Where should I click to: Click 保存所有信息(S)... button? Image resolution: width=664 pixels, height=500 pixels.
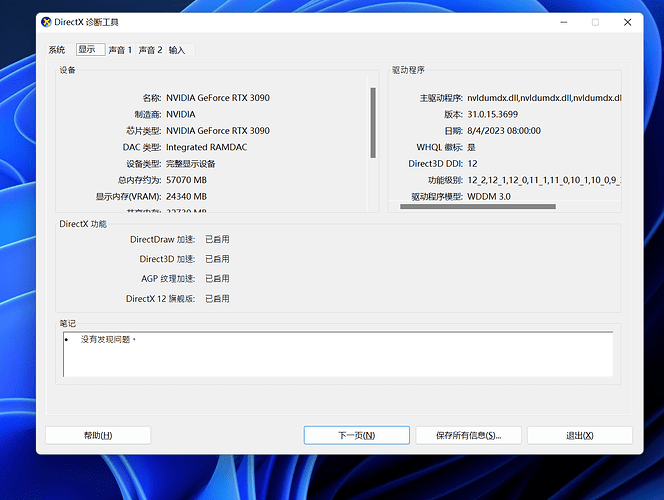468,435
